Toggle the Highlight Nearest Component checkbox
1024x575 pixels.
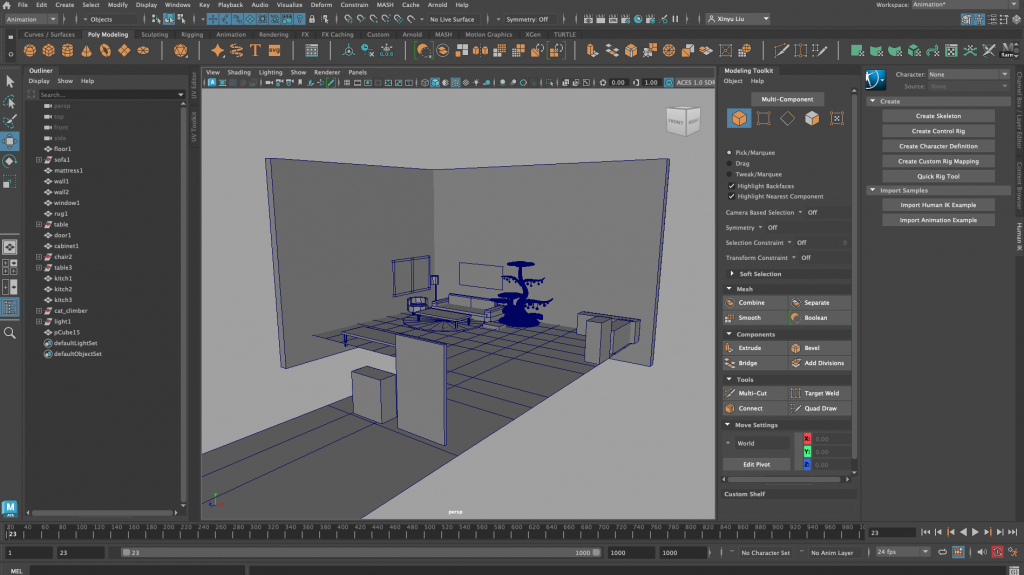coord(731,196)
